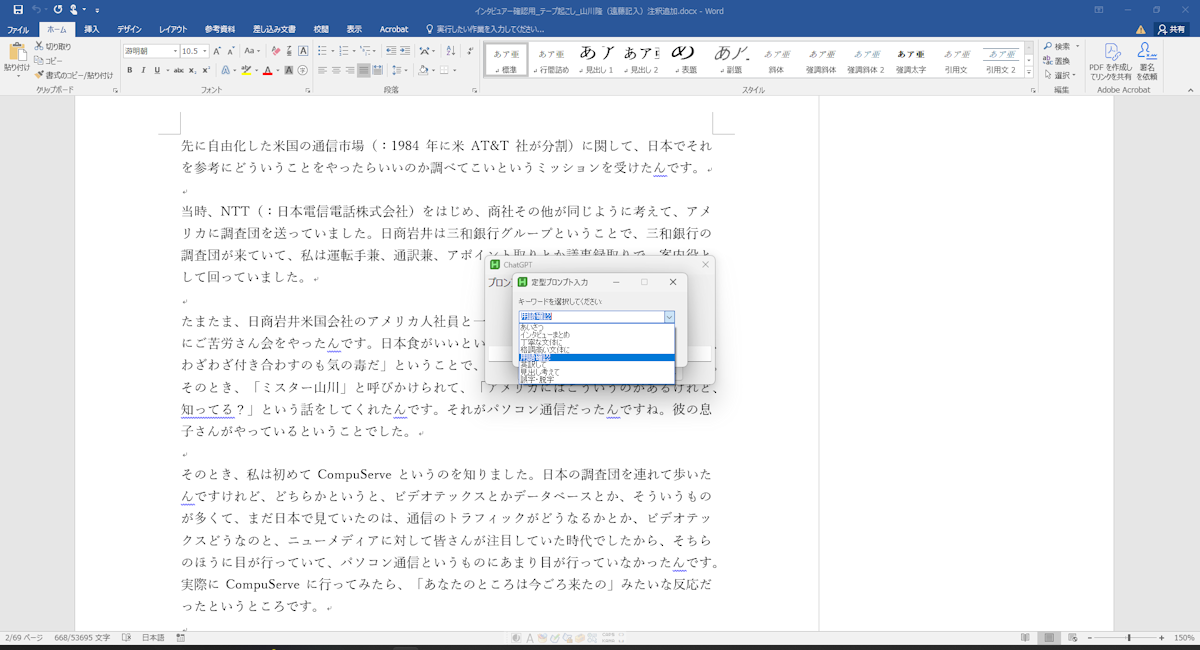Toggle bold formatting
This screenshot has width=1200, height=650.
(x=130, y=70)
